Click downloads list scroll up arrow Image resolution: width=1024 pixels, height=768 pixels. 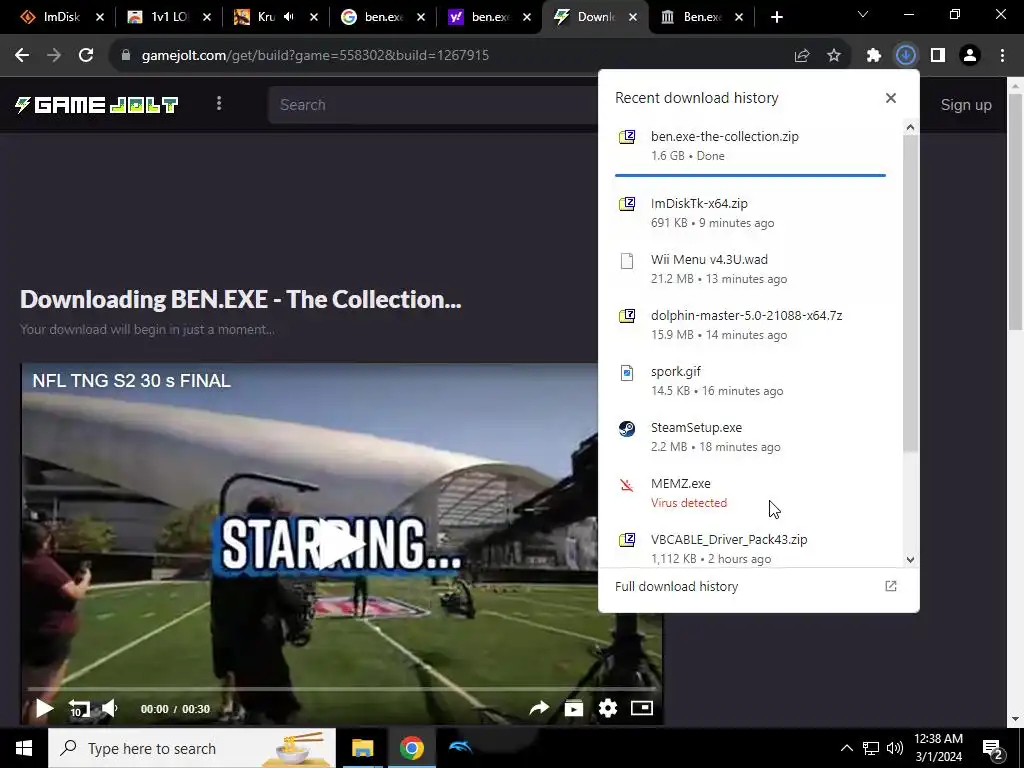(x=910, y=127)
